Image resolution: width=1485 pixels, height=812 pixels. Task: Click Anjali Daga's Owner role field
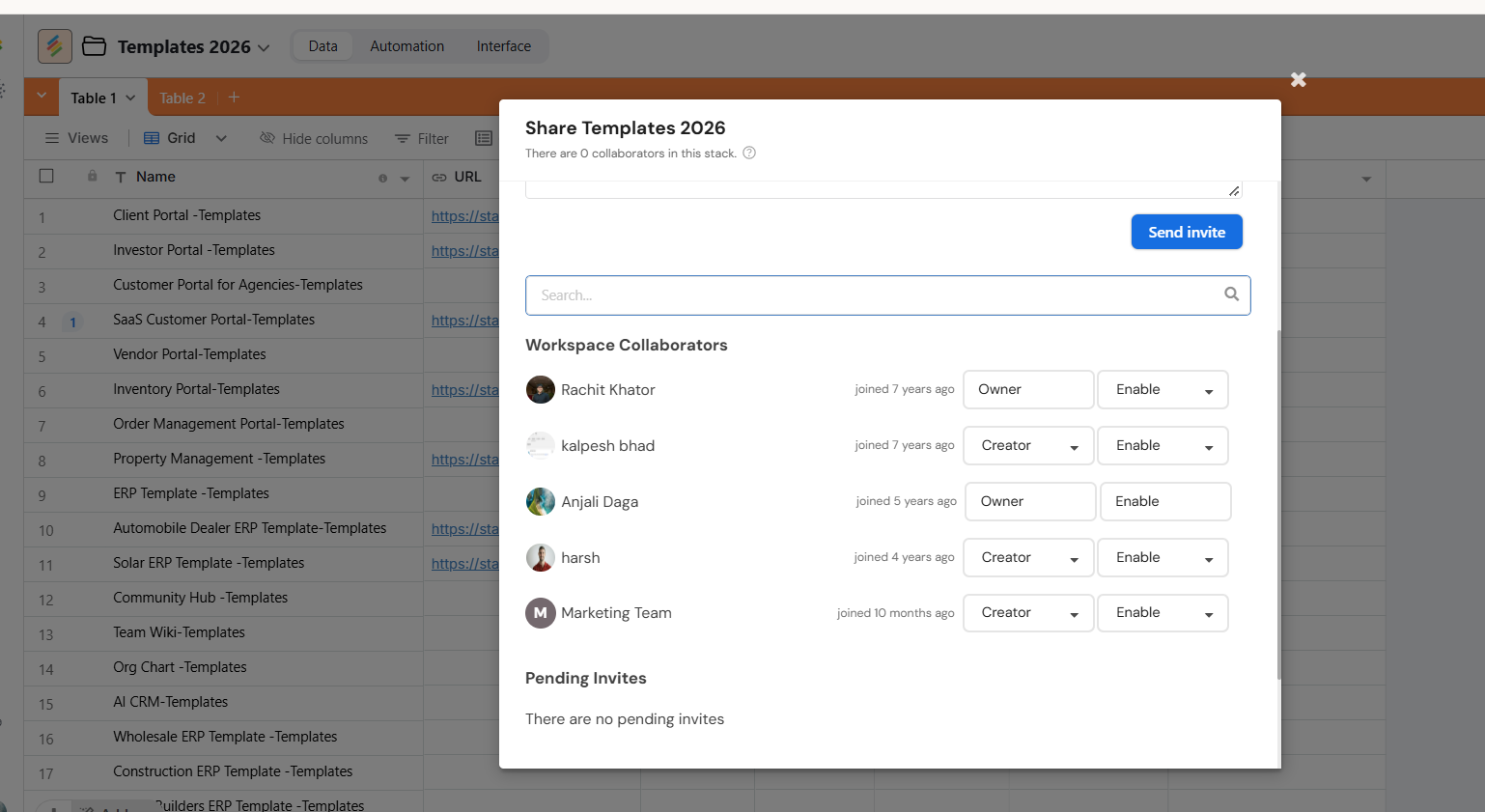coord(1030,501)
